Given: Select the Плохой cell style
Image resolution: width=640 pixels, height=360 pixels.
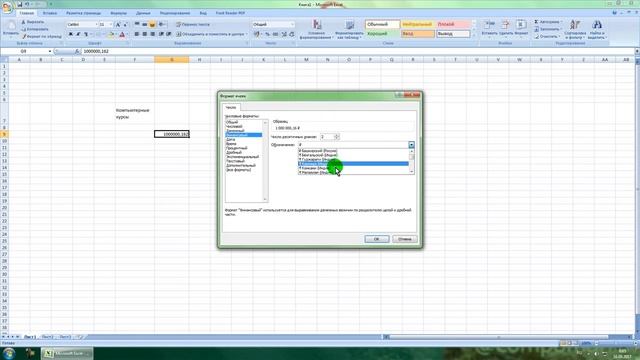Looking at the screenshot, I should [x=453, y=24].
